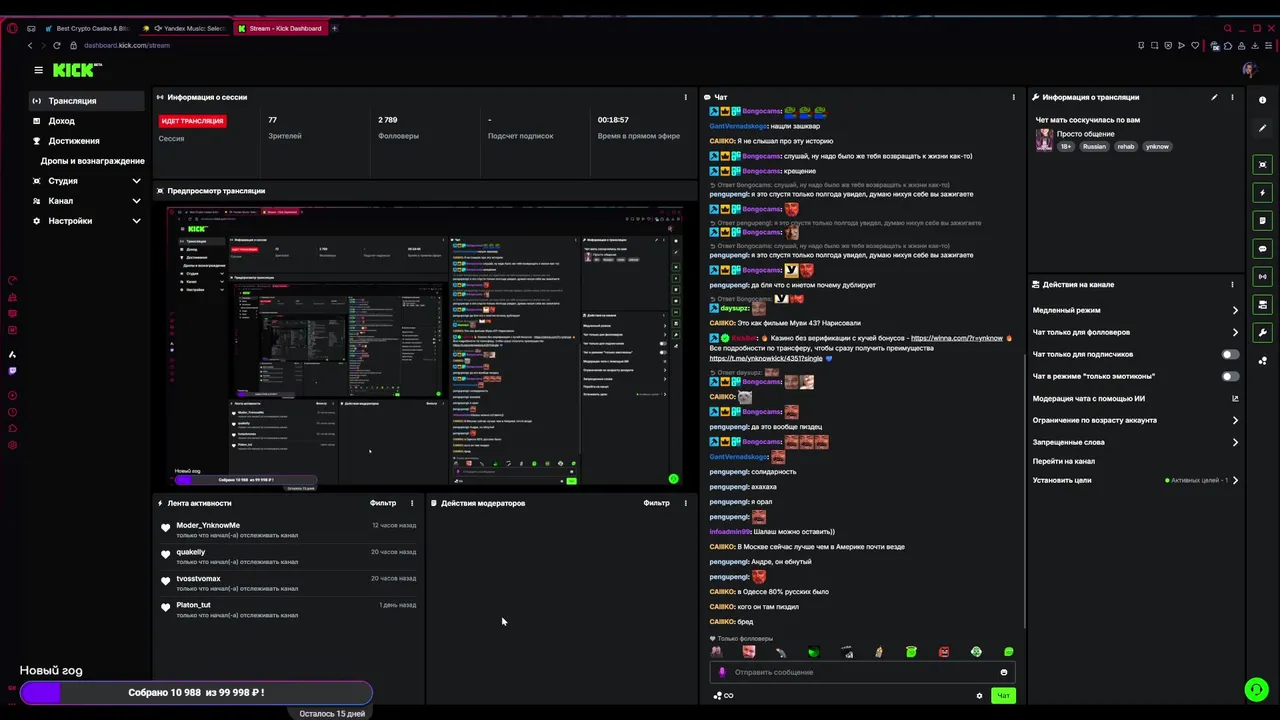Viewport: 1280px width, 720px height.
Task: Toggle subscribers-only chat switch
Action: coord(1230,354)
